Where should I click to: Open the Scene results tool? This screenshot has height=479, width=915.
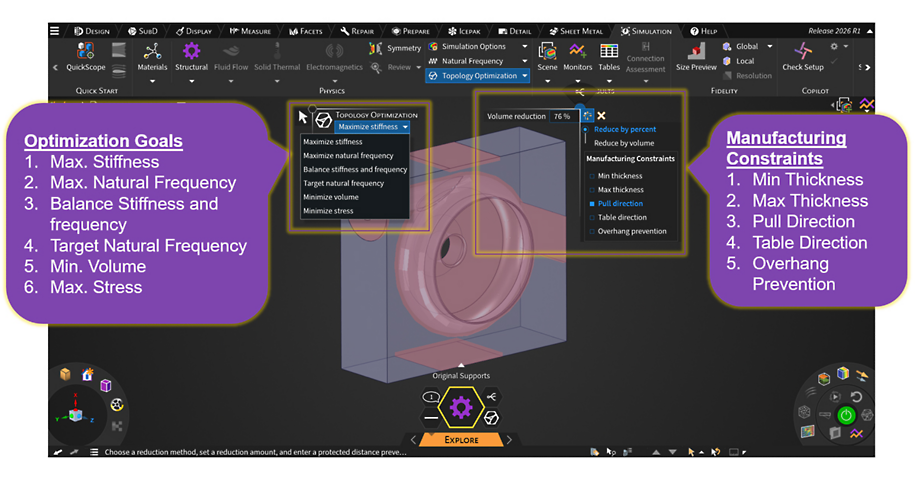pos(547,57)
